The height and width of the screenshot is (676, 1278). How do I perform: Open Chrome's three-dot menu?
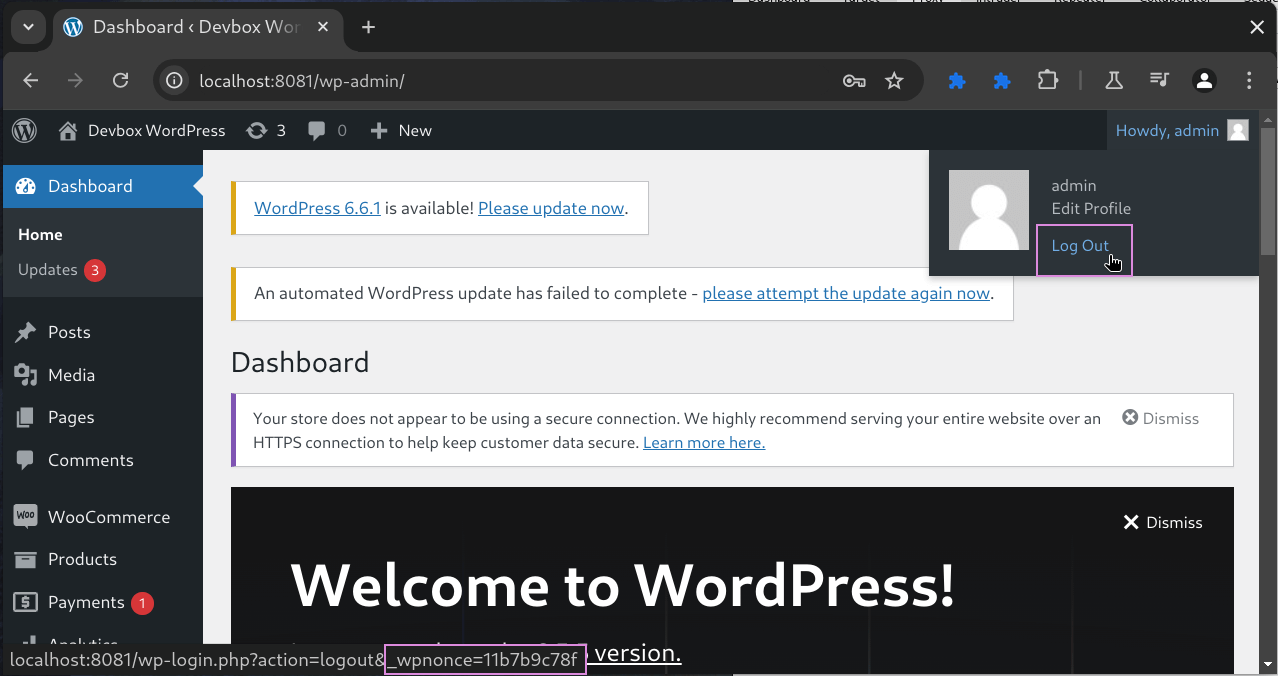[x=1249, y=81]
